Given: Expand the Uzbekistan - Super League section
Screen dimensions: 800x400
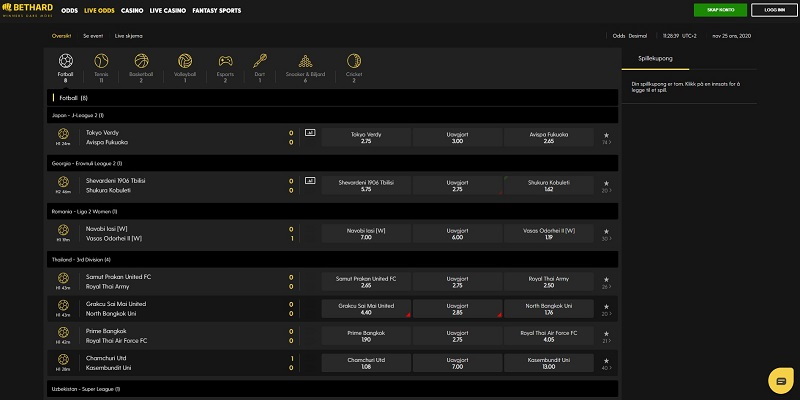Looking at the screenshot, I should click(x=332, y=389).
